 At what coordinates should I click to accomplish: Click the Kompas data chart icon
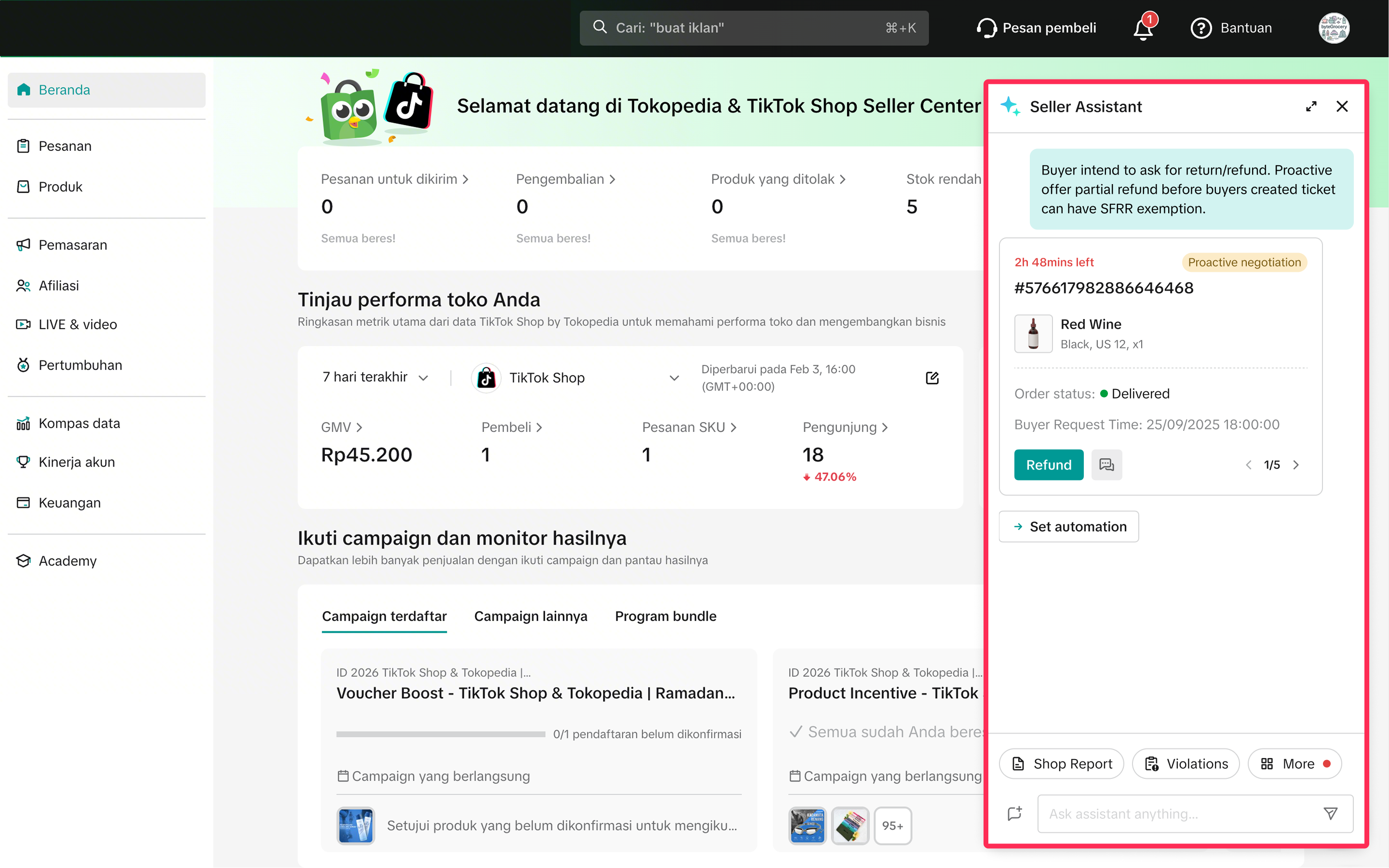pyautogui.click(x=23, y=423)
